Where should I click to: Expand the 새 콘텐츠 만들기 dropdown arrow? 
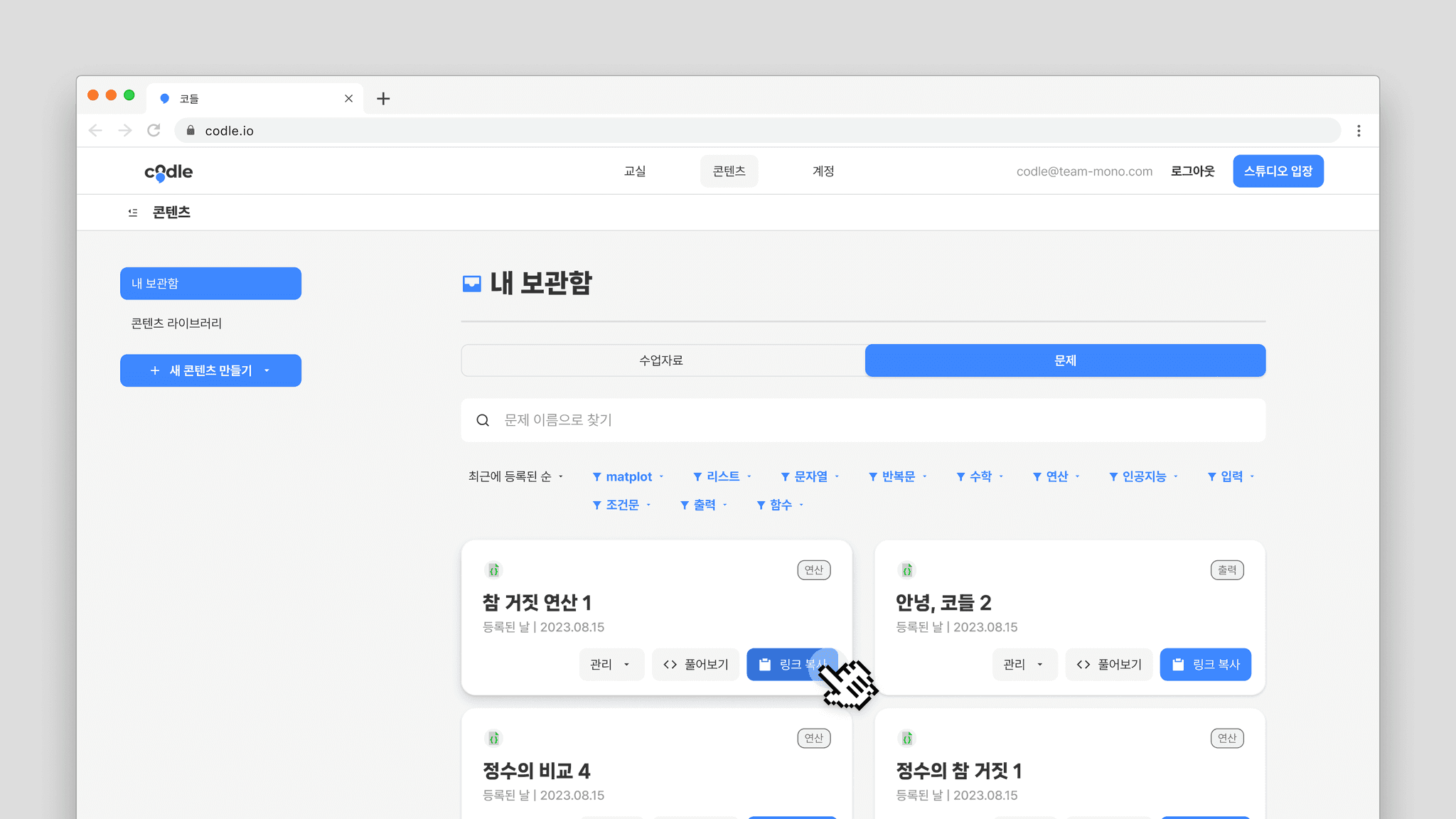coord(267,370)
